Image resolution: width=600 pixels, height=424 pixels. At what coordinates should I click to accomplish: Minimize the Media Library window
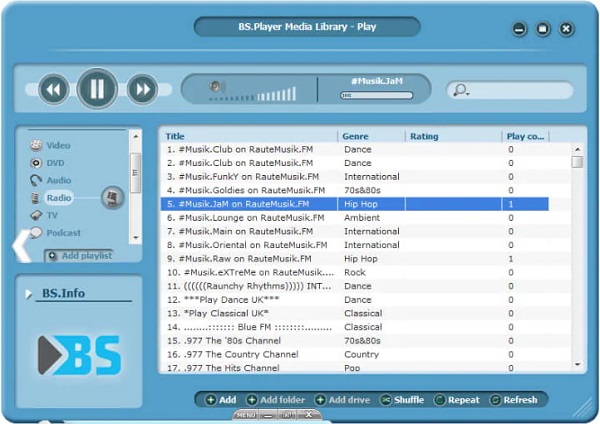[x=519, y=29]
